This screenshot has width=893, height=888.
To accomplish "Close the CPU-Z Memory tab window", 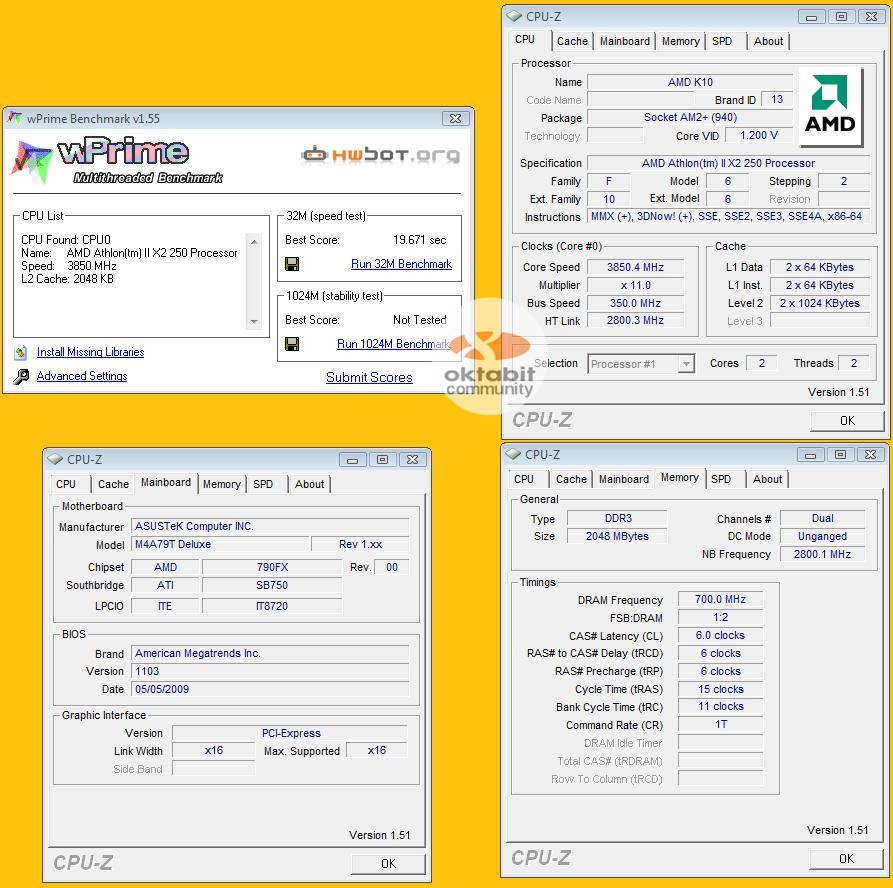I will [870, 455].
